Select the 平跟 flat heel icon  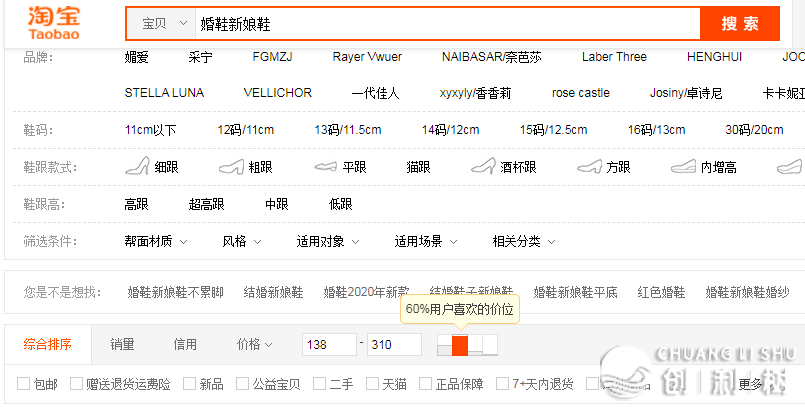[325, 166]
